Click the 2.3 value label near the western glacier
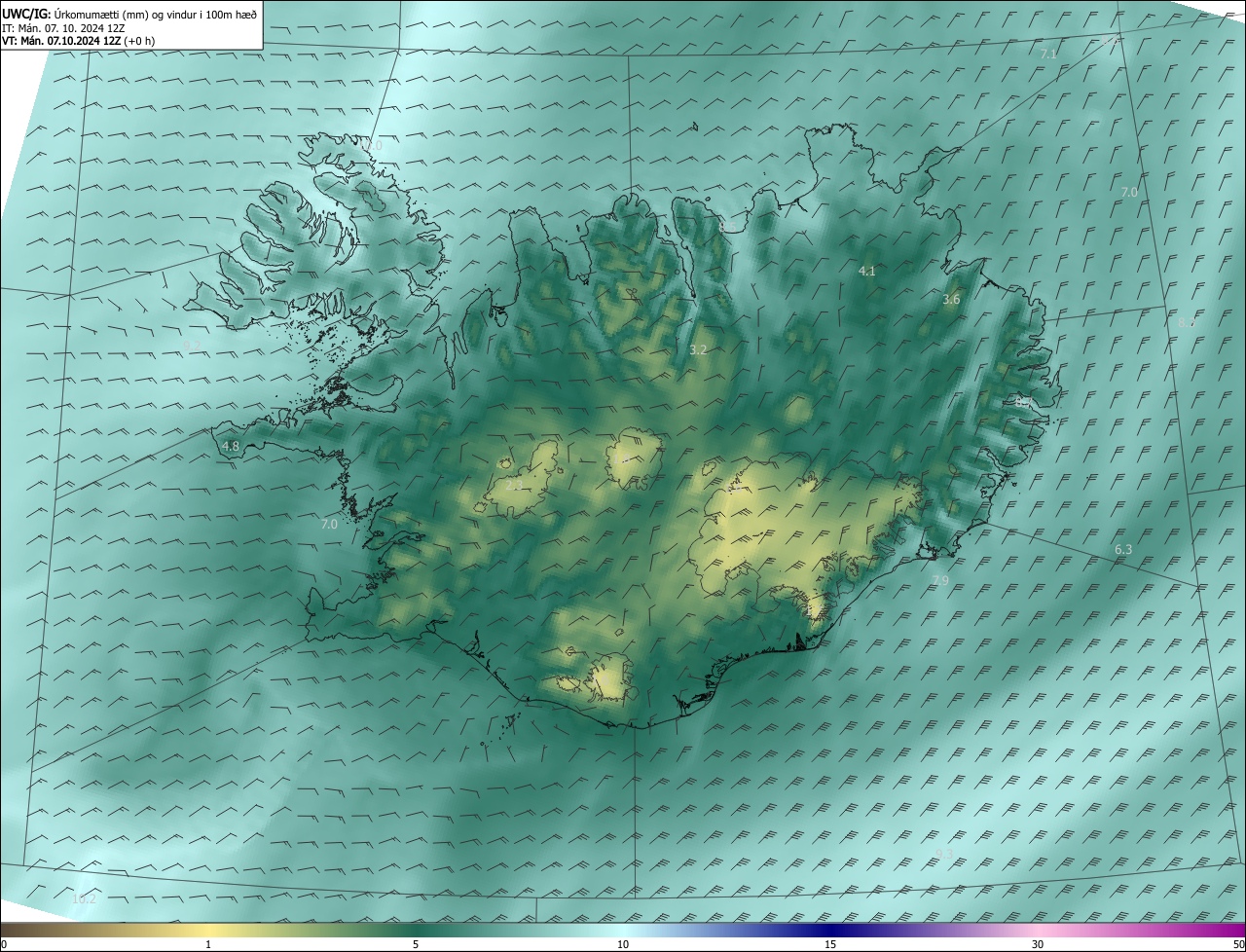1246x952 pixels. pos(514,485)
